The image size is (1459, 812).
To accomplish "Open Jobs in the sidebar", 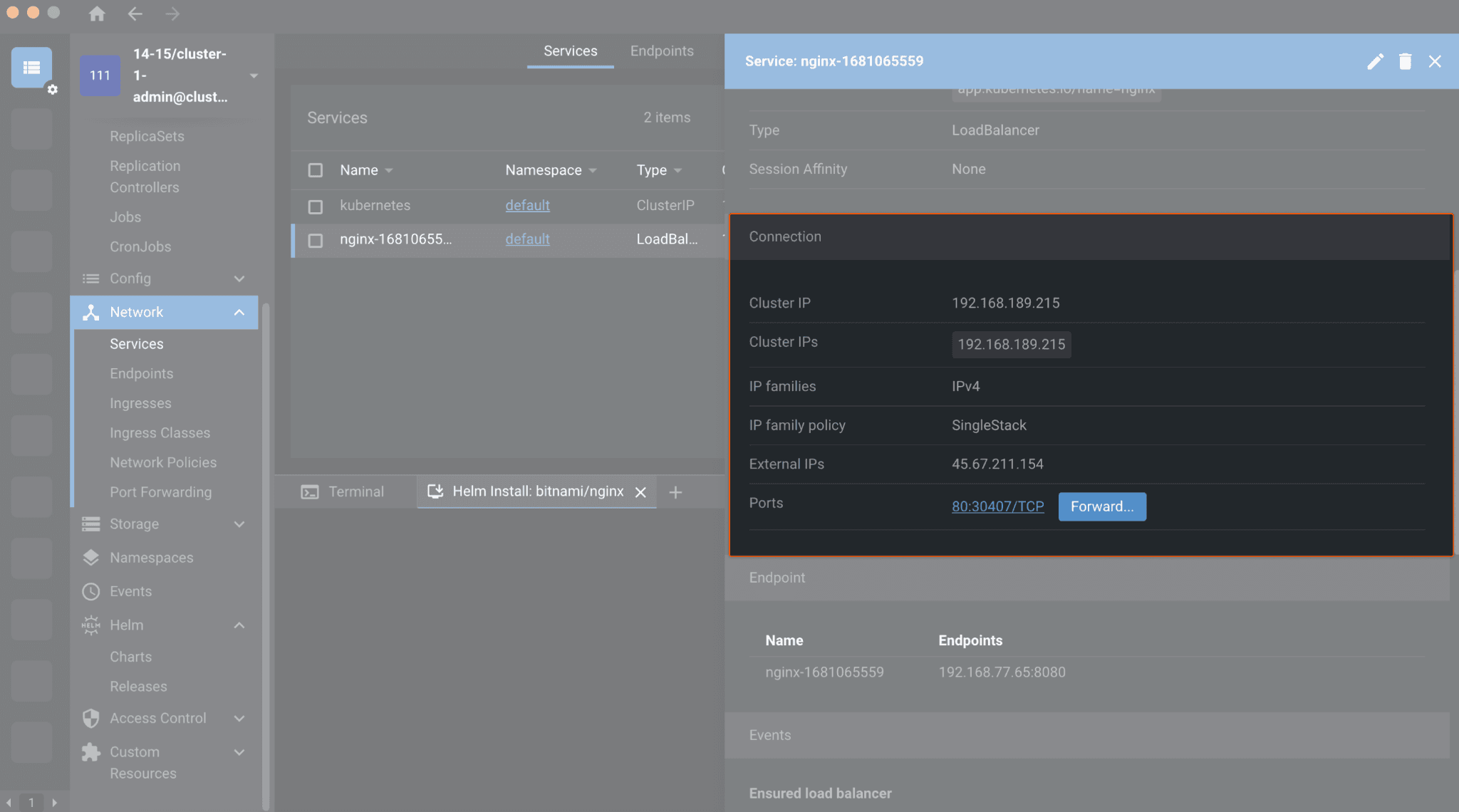I will click(x=125, y=217).
